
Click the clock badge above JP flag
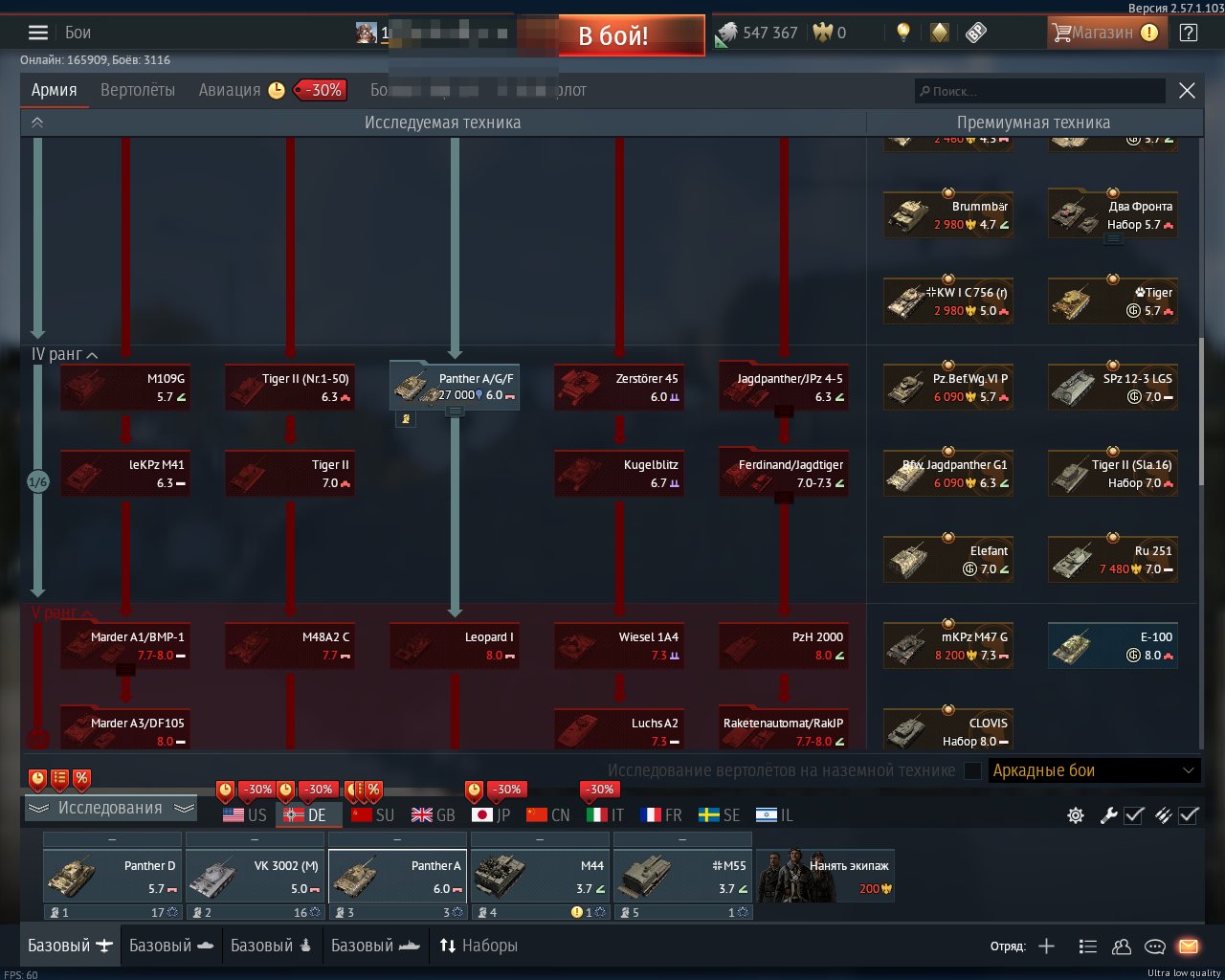click(474, 791)
